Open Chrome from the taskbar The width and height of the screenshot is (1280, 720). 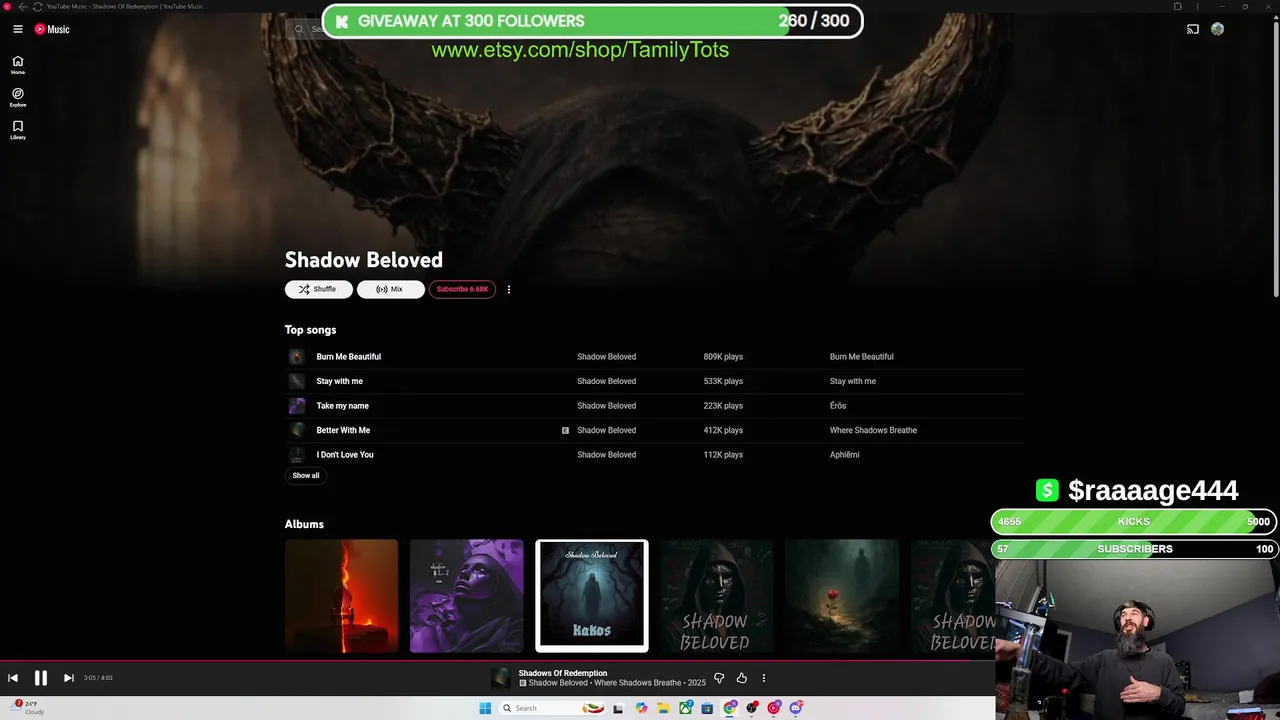(730, 708)
